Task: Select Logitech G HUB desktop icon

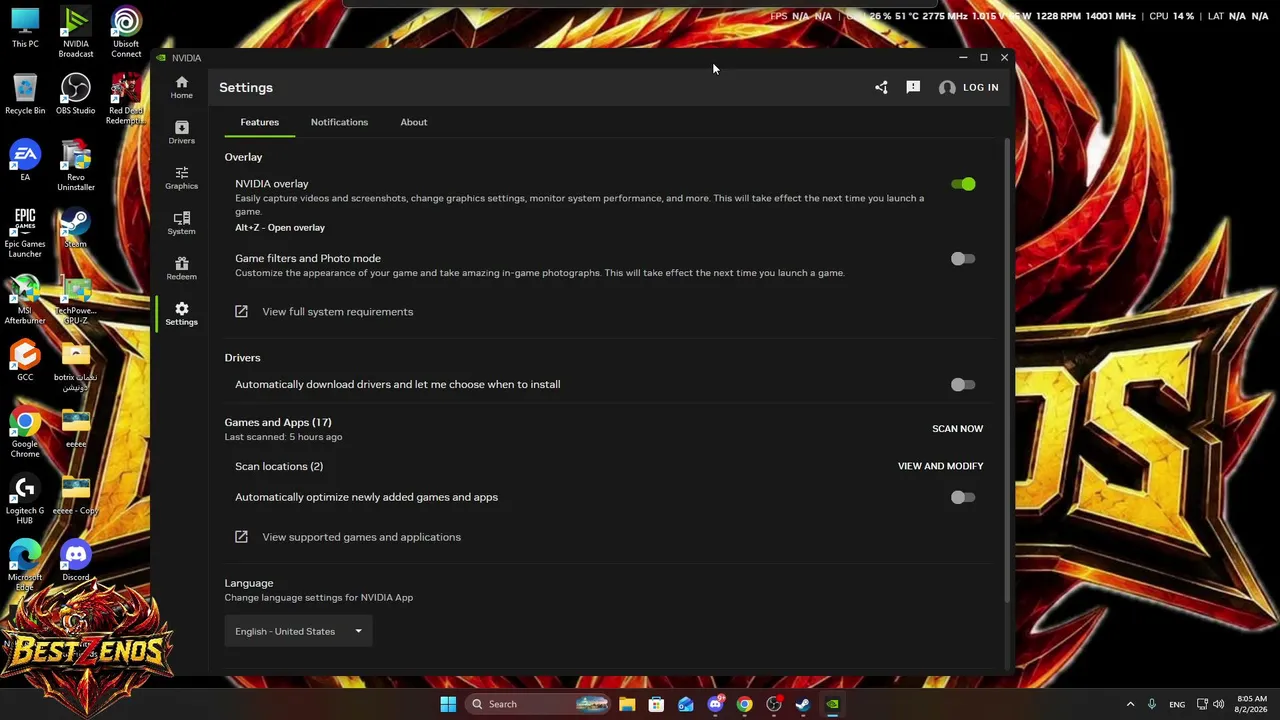Action: click(x=25, y=500)
